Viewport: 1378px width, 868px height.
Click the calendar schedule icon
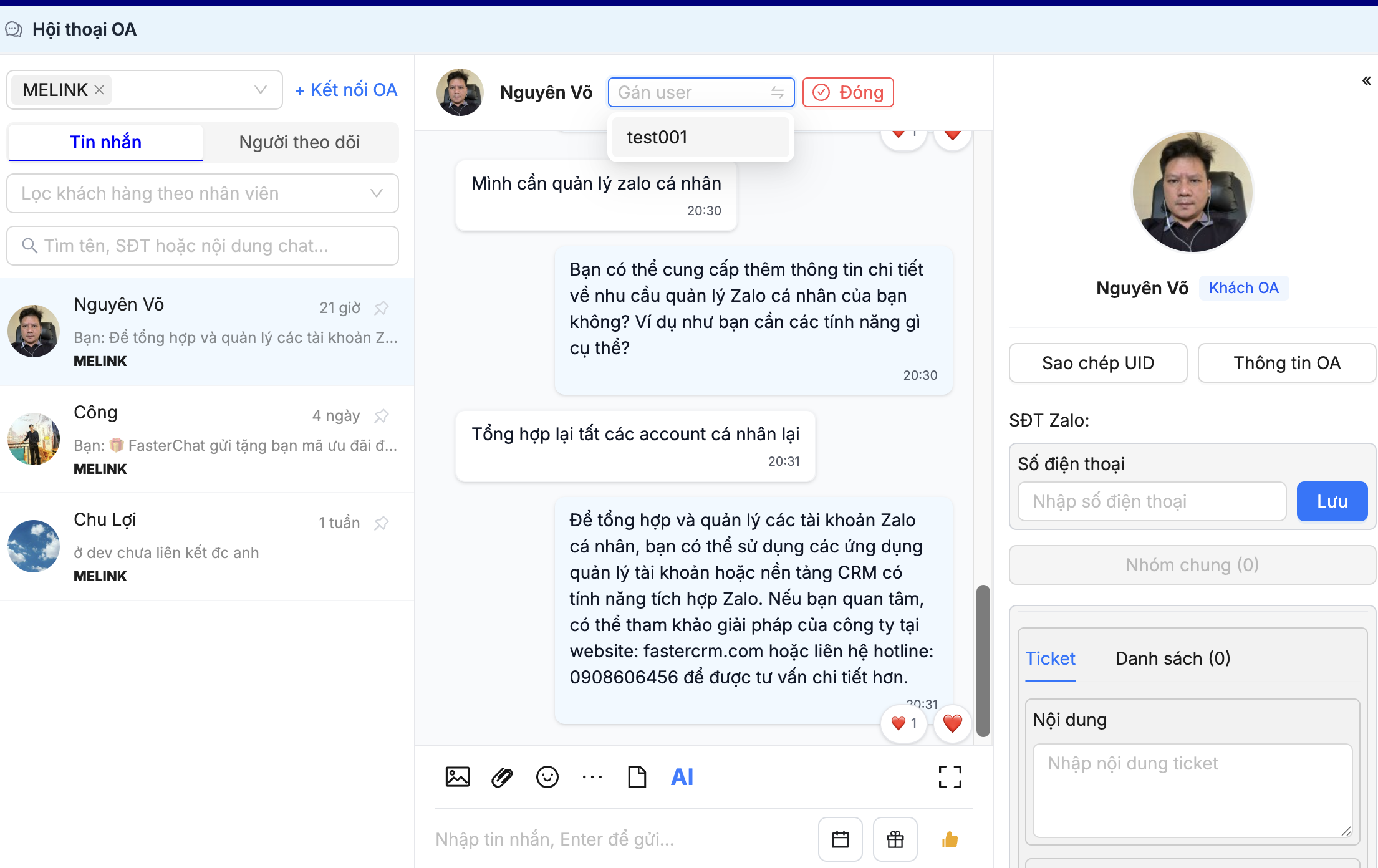click(x=841, y=839)
